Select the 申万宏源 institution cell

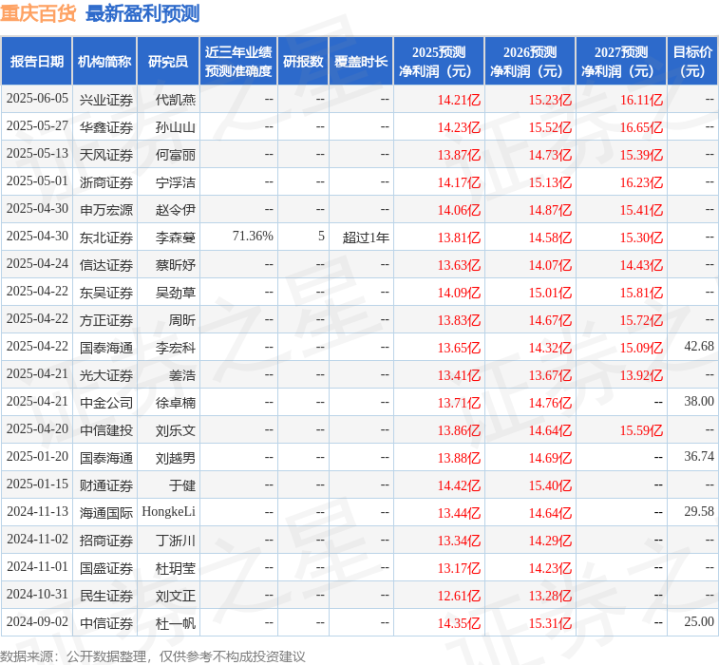(x=106, y=210)
